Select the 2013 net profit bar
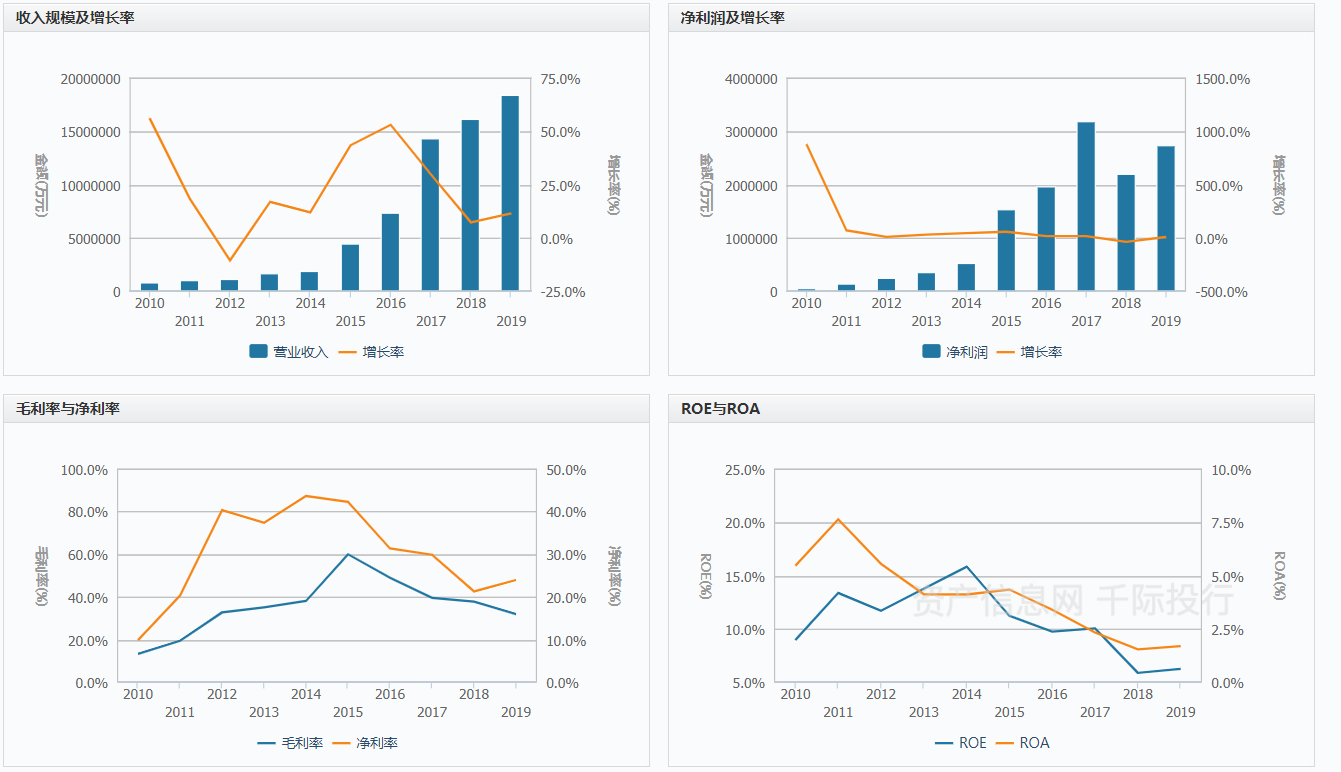Viewport: 1341px width, 772px height. pyautogui.click(x=926, y=283)
